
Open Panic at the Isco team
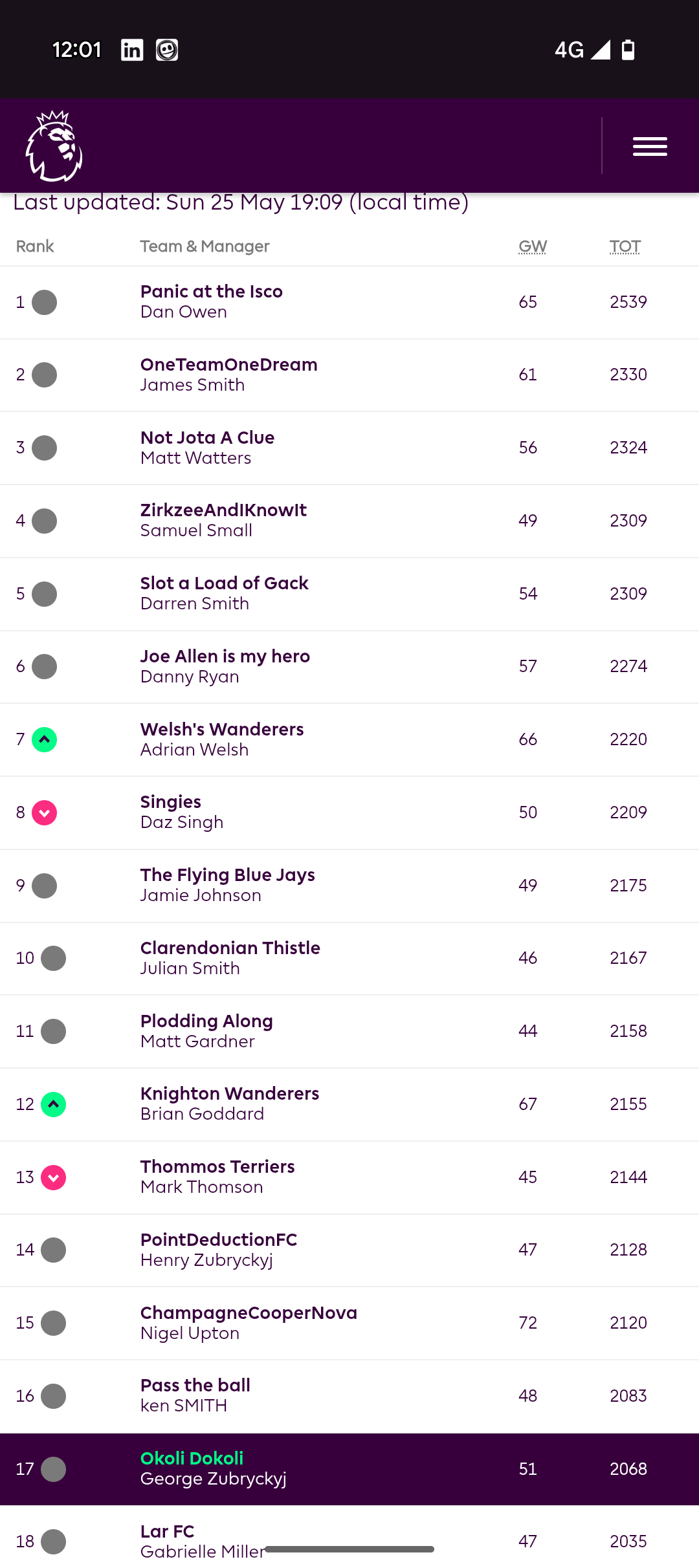pos(212,292)
